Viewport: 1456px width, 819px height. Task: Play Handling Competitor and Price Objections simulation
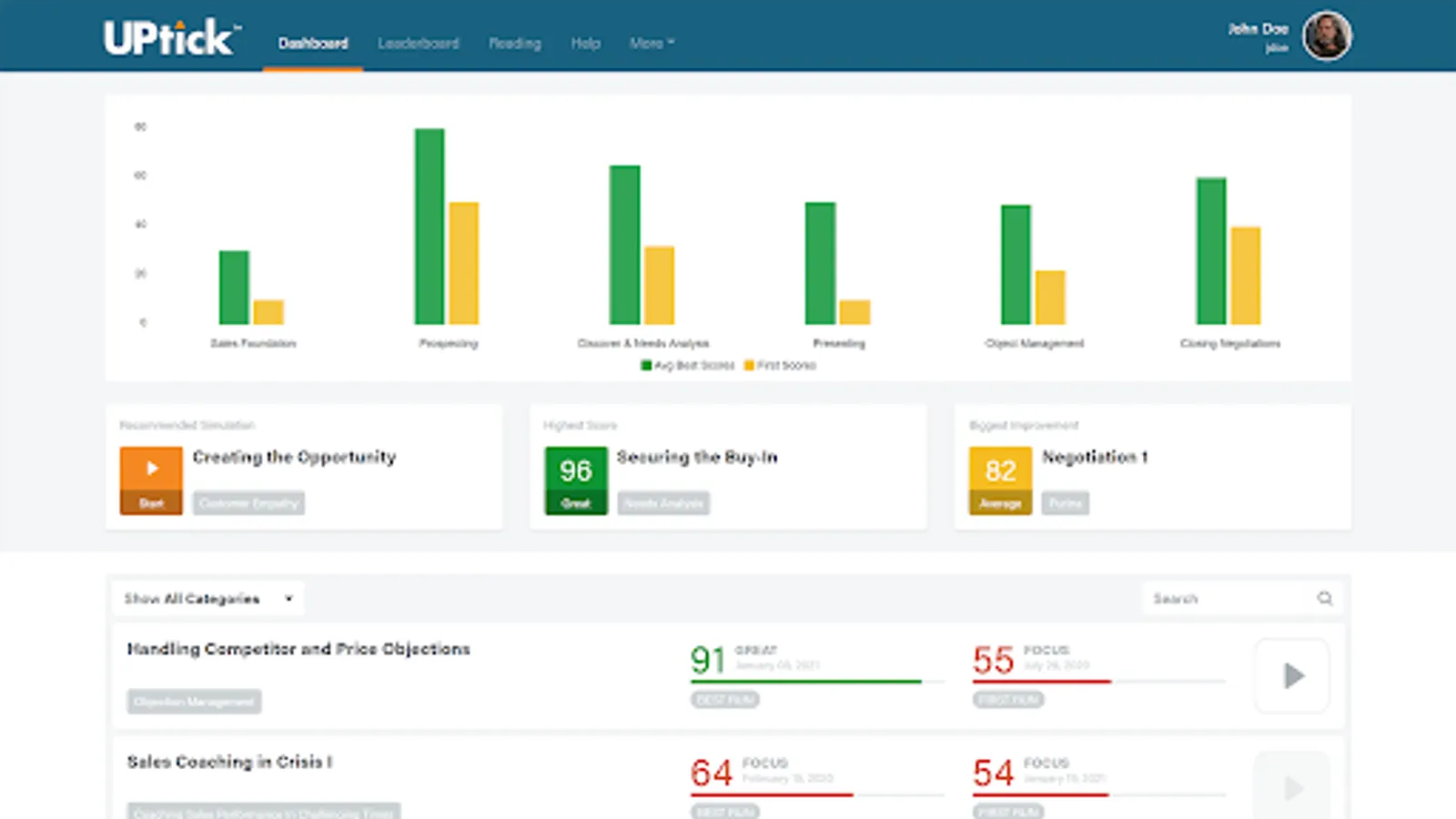tap(1292, 675)
